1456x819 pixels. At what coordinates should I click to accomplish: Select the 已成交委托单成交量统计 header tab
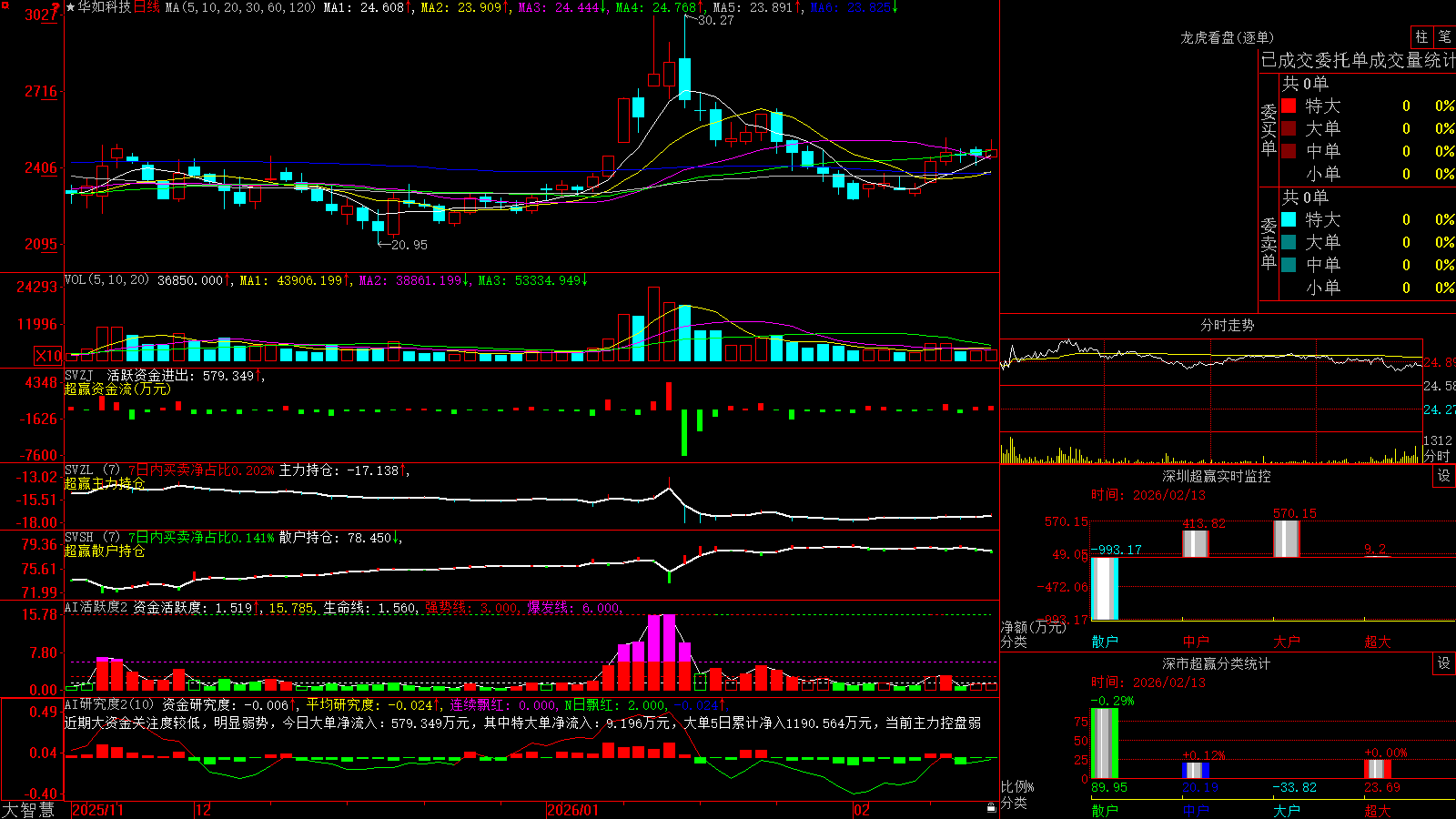pos(1358,60)
